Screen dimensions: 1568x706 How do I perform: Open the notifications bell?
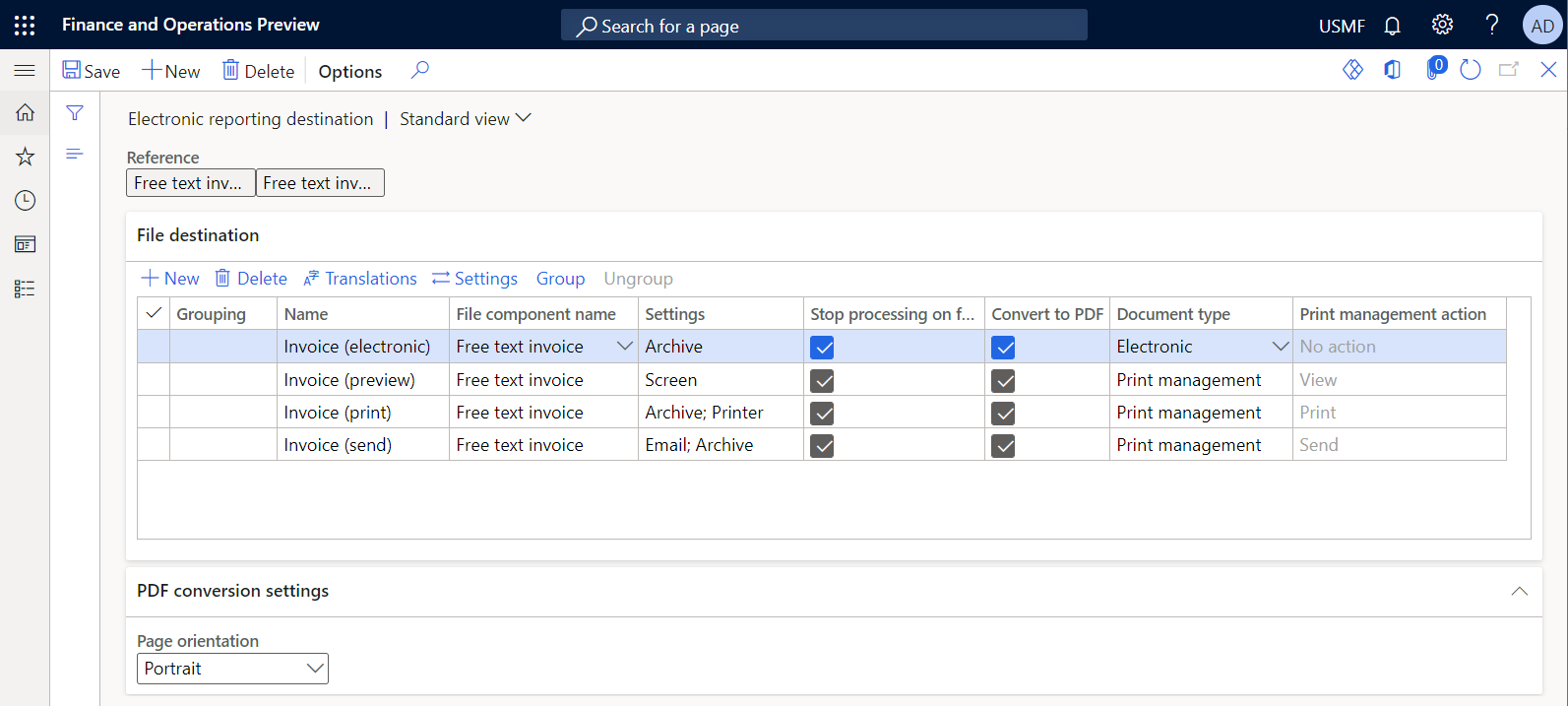pyautogui.click(x=1392, y=26)
